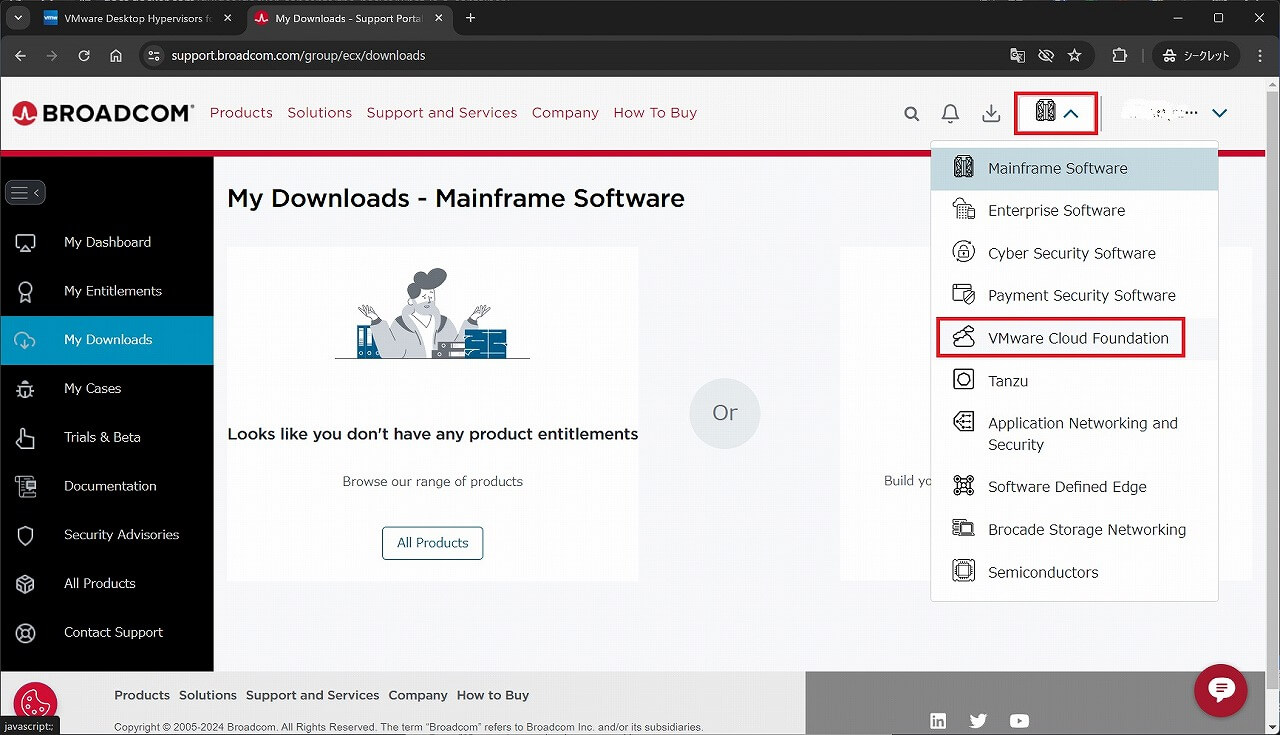Open the Twitter footer icon
Image resolution: width=1280 pixels, height=735 pixels.
pyautogui.click(x=978, y=720)
